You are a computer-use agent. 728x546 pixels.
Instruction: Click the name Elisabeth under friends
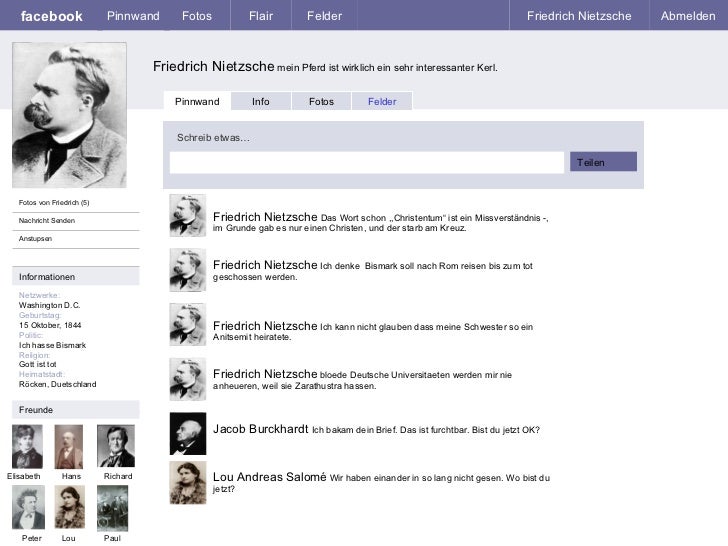[x=24, y=476]
